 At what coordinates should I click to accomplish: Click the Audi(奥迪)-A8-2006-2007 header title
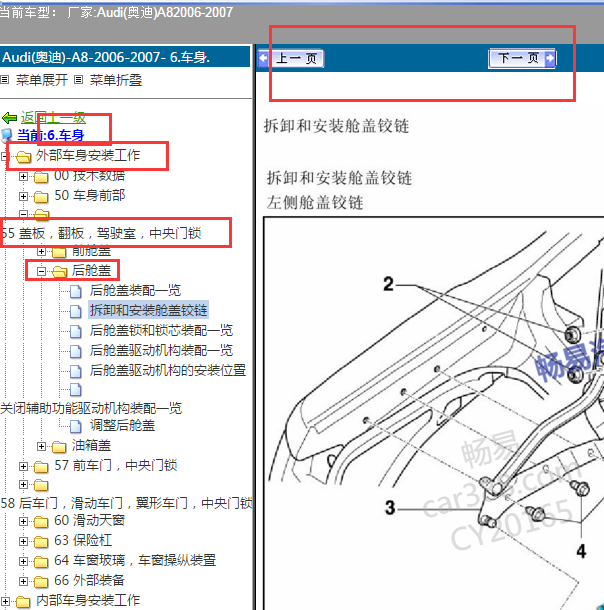[x=106, y=57]
